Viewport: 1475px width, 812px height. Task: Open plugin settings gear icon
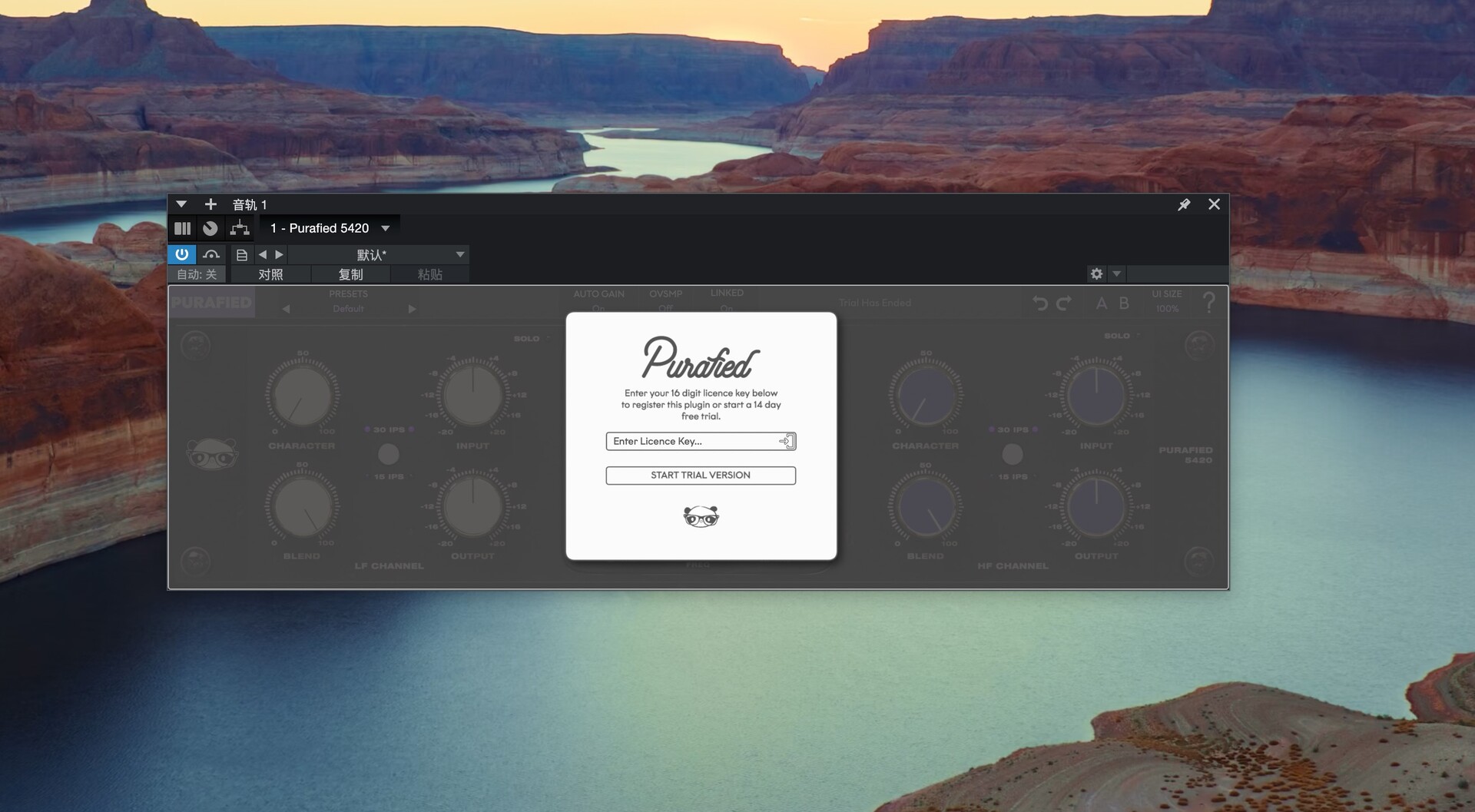(x=1096, y=273)
